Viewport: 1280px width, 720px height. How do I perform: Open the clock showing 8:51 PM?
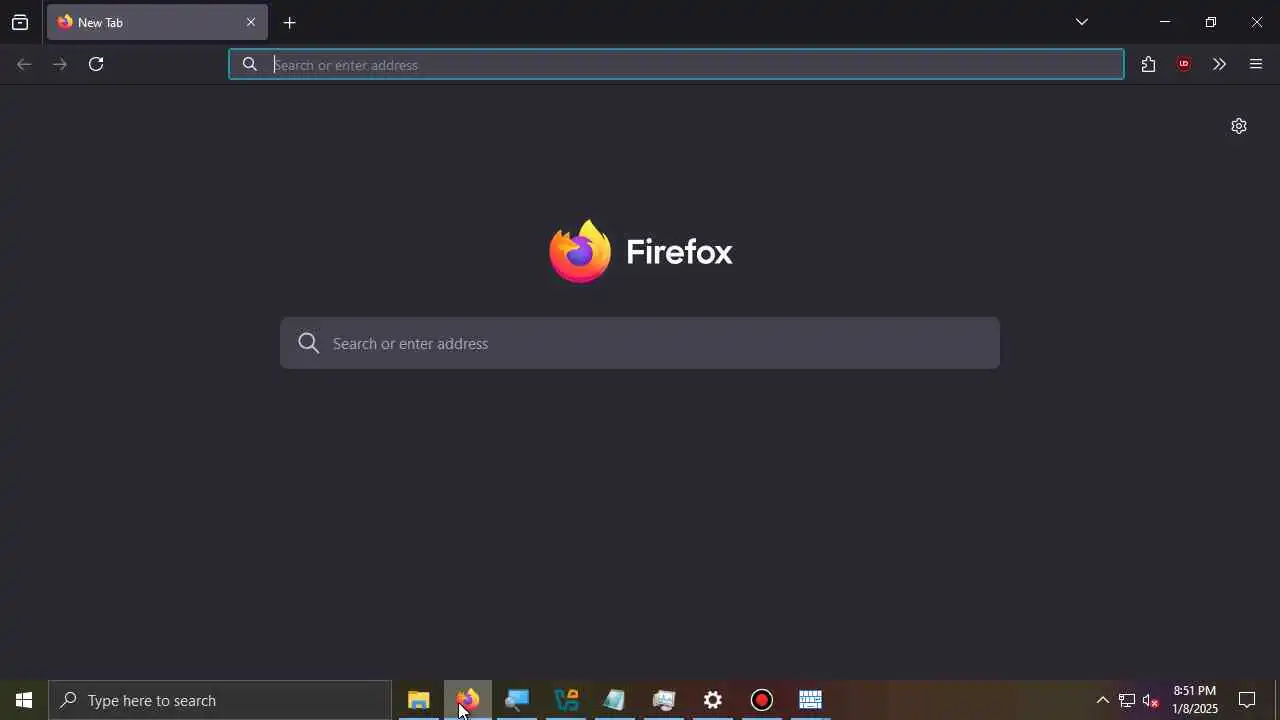[x=1195, y=700]
